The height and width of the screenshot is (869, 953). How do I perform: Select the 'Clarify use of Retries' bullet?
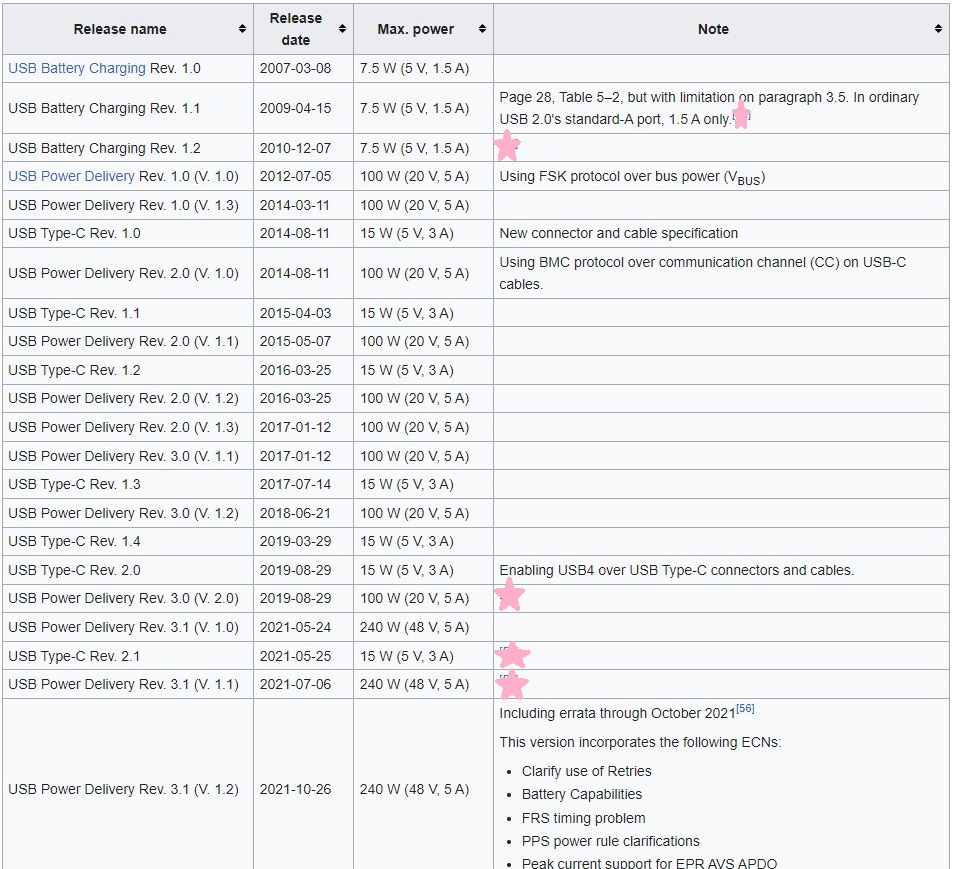587,771
